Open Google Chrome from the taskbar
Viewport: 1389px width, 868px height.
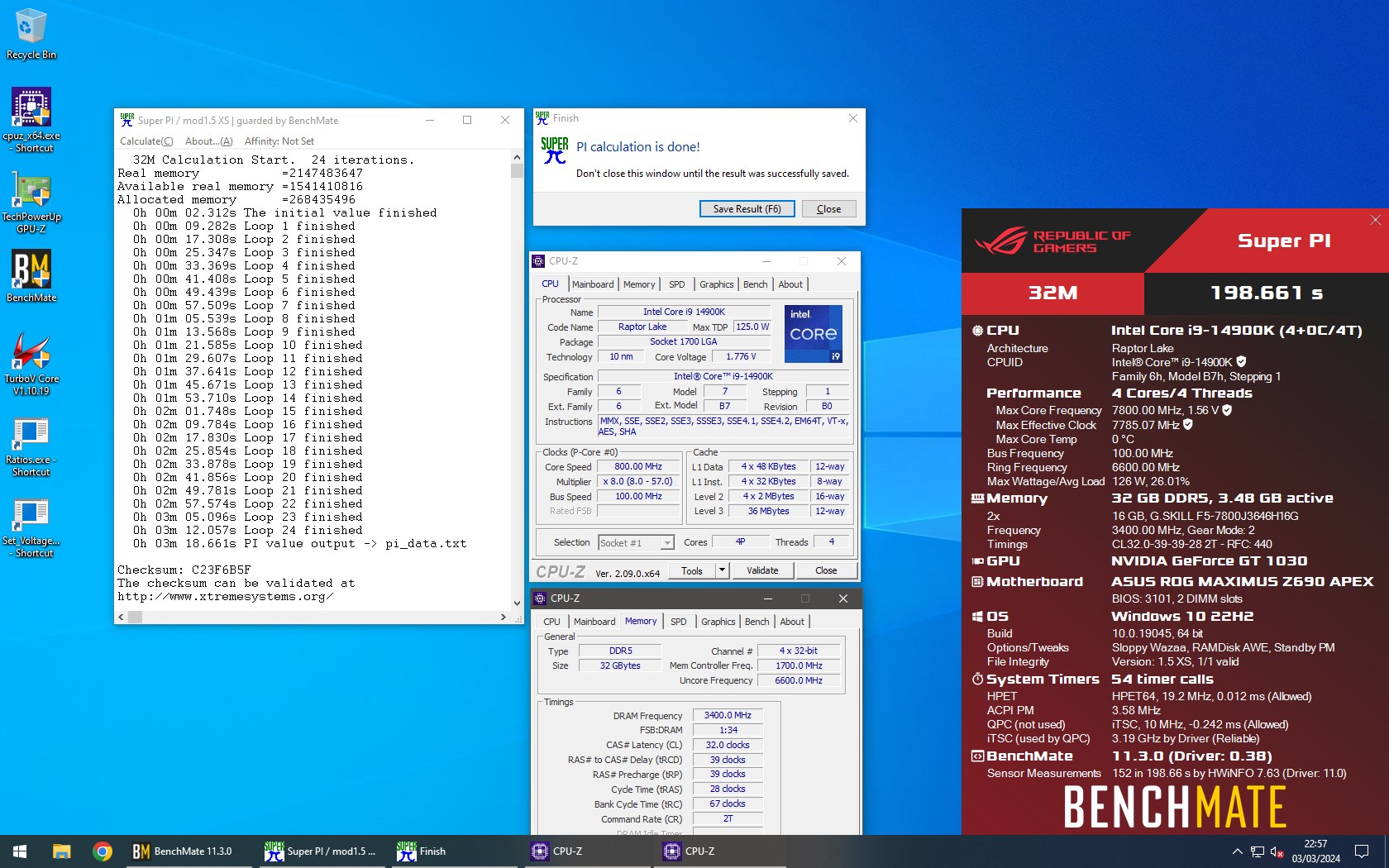103,851
